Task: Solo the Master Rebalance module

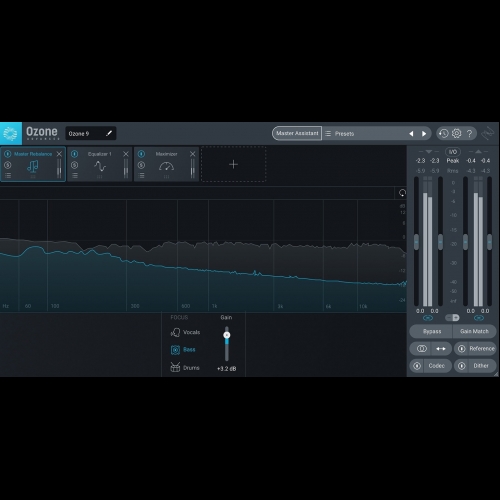Action: pos(8,165)
